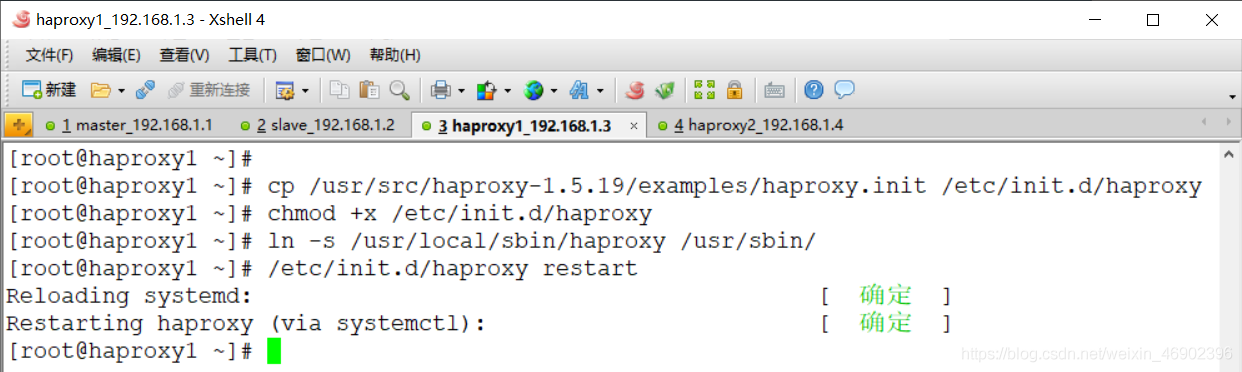1242x372 pixels.
Task: Click the 'ln -s /usr/local/sbin/haproxy' command line
Action: point(542,241)
